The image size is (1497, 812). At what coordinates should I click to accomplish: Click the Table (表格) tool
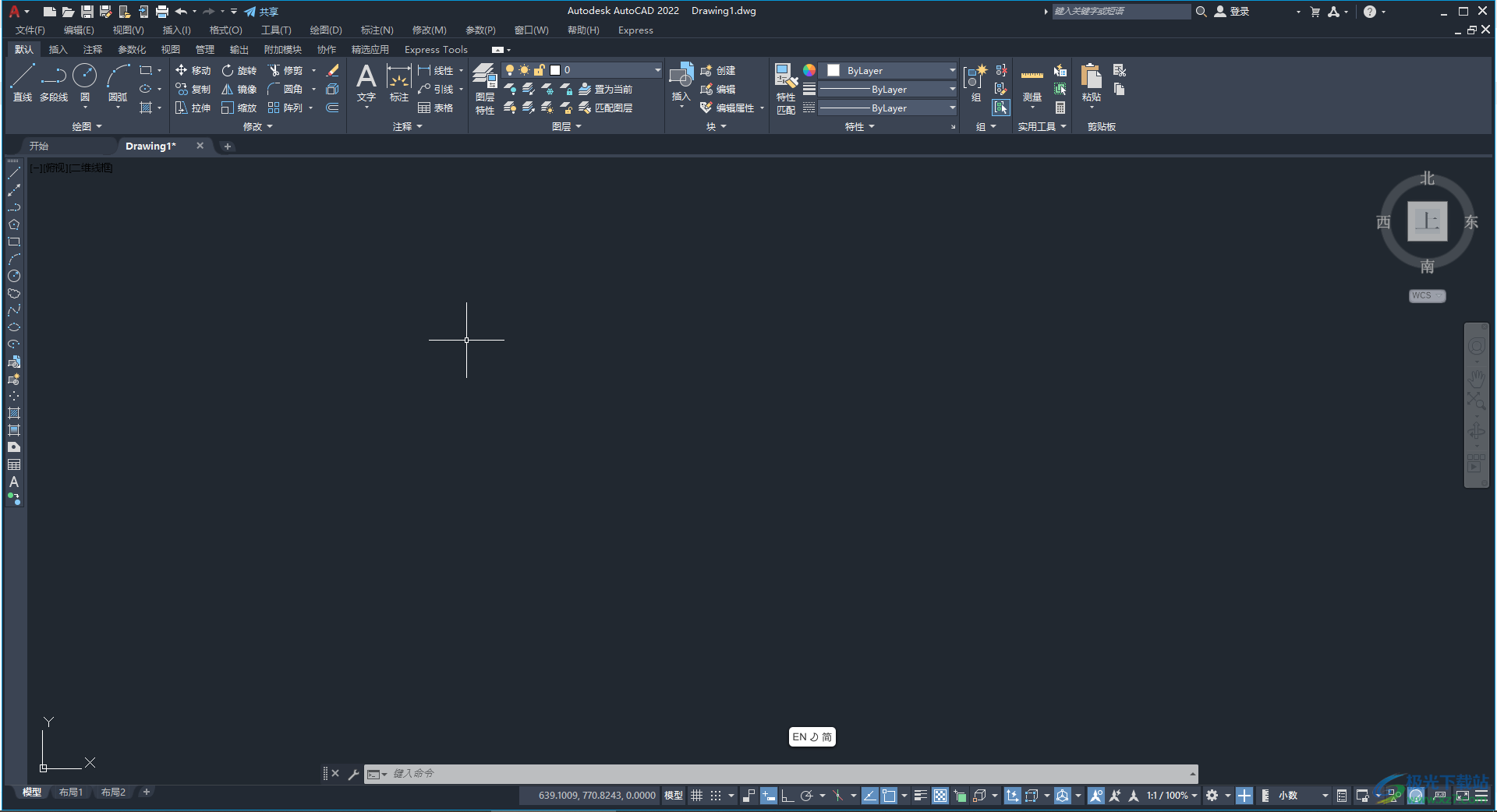pyautogui.click(x=435, y=108)
